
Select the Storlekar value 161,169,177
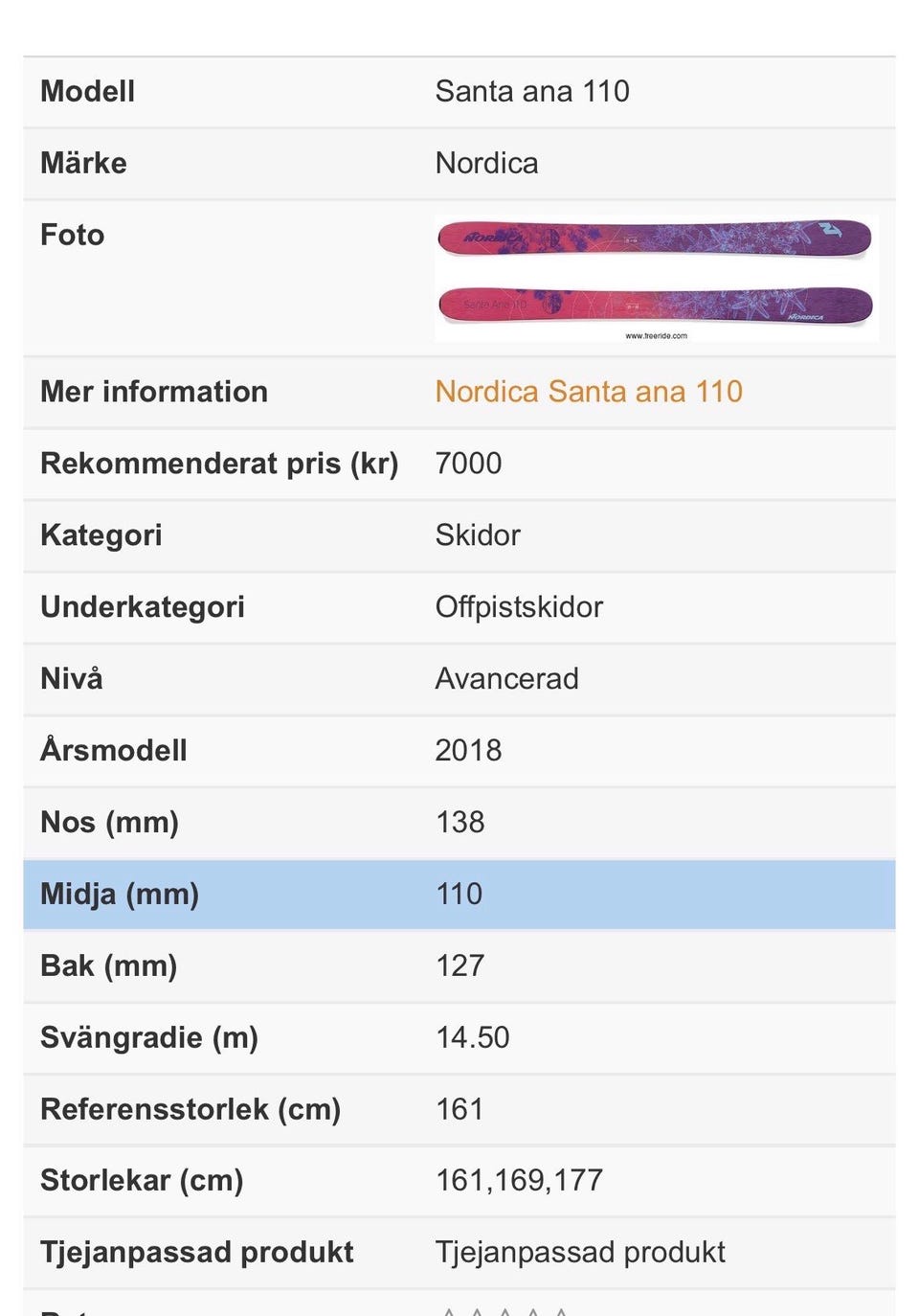(519, 1181)
